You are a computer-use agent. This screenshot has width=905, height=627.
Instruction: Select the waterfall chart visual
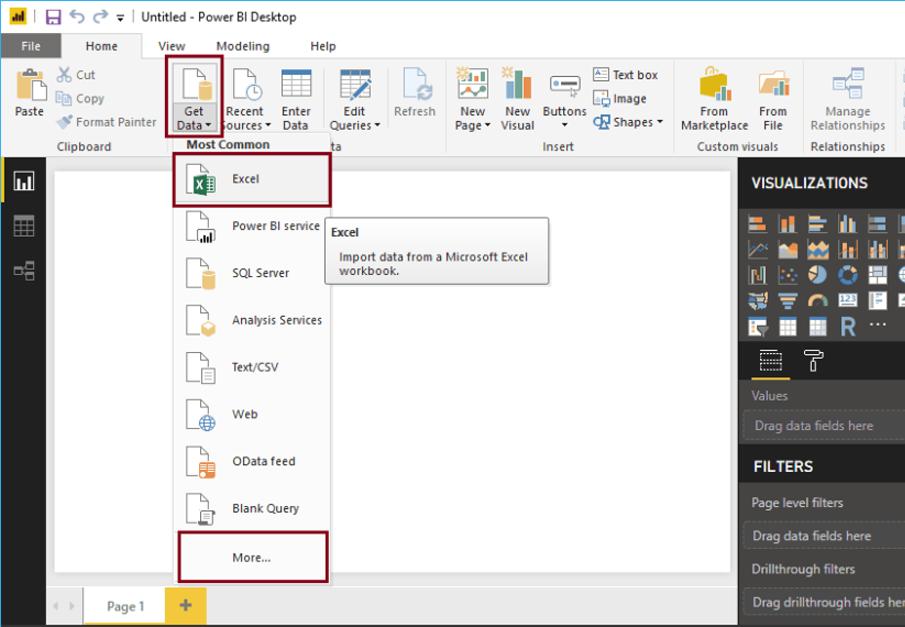click(x=758, y=275)
